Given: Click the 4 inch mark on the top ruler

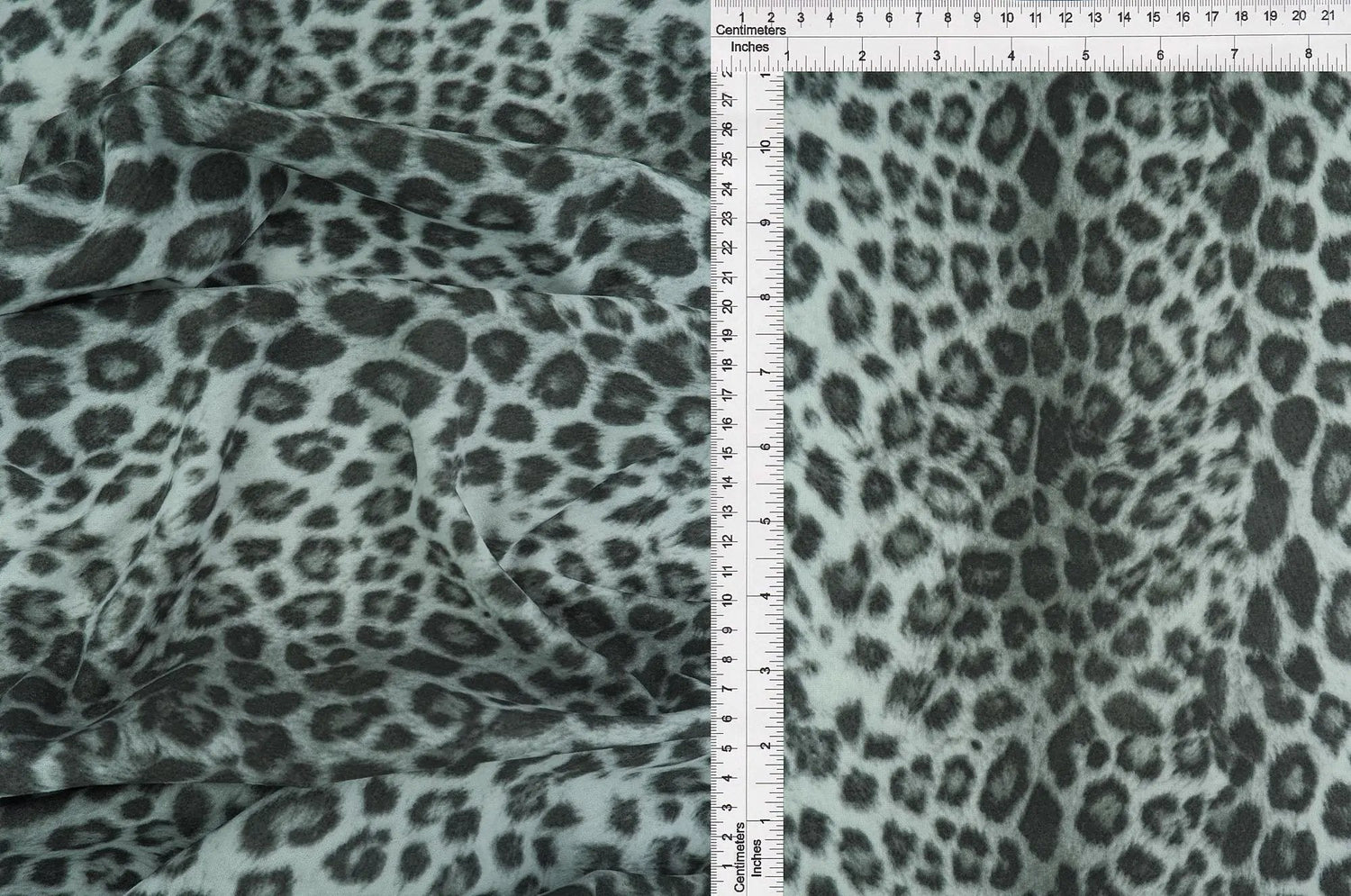Looking at the screenshot, I should [x=1011, y=56].
